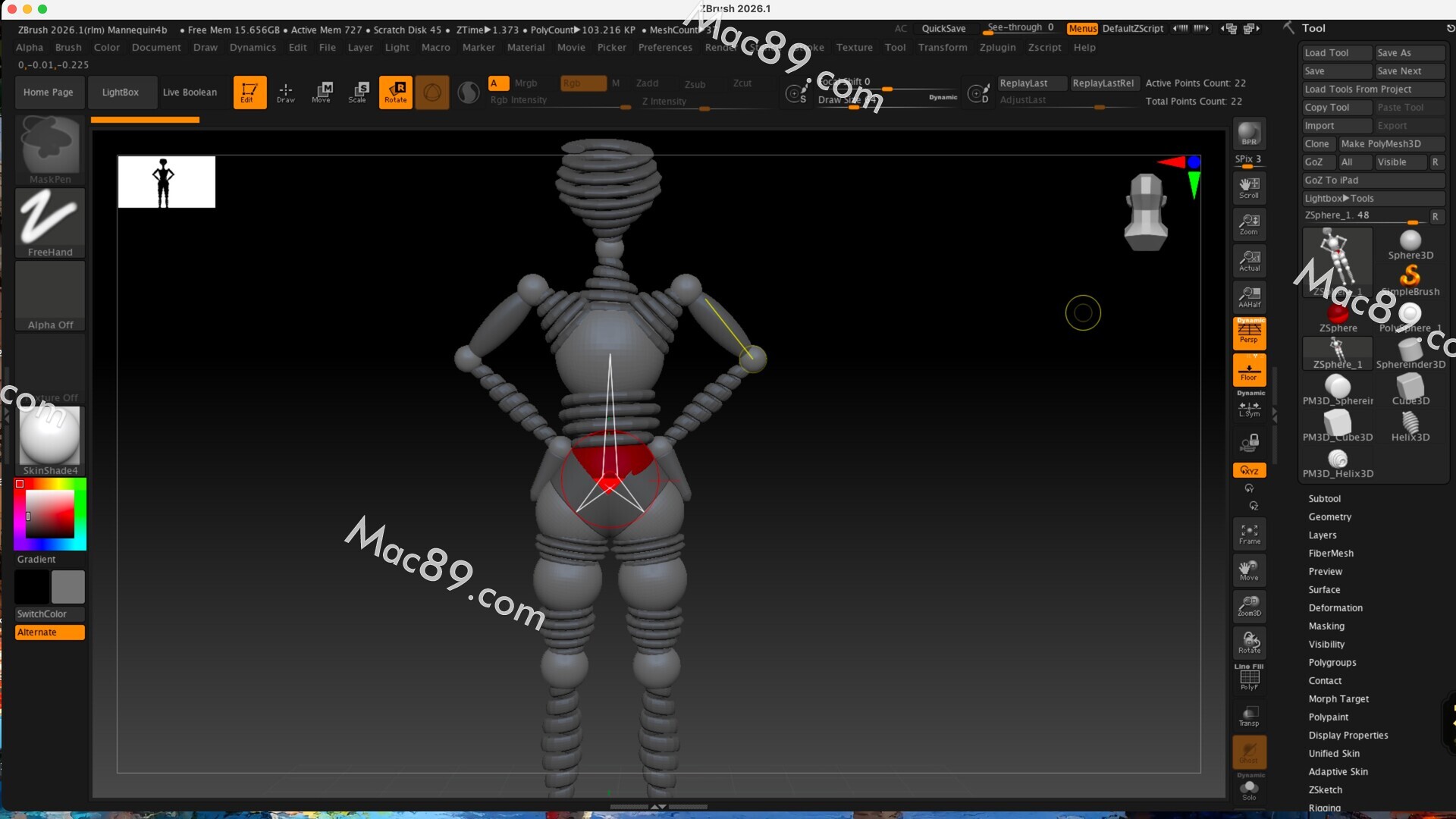
Task: Click the LightBox button
Action: (x=121, y=93)
